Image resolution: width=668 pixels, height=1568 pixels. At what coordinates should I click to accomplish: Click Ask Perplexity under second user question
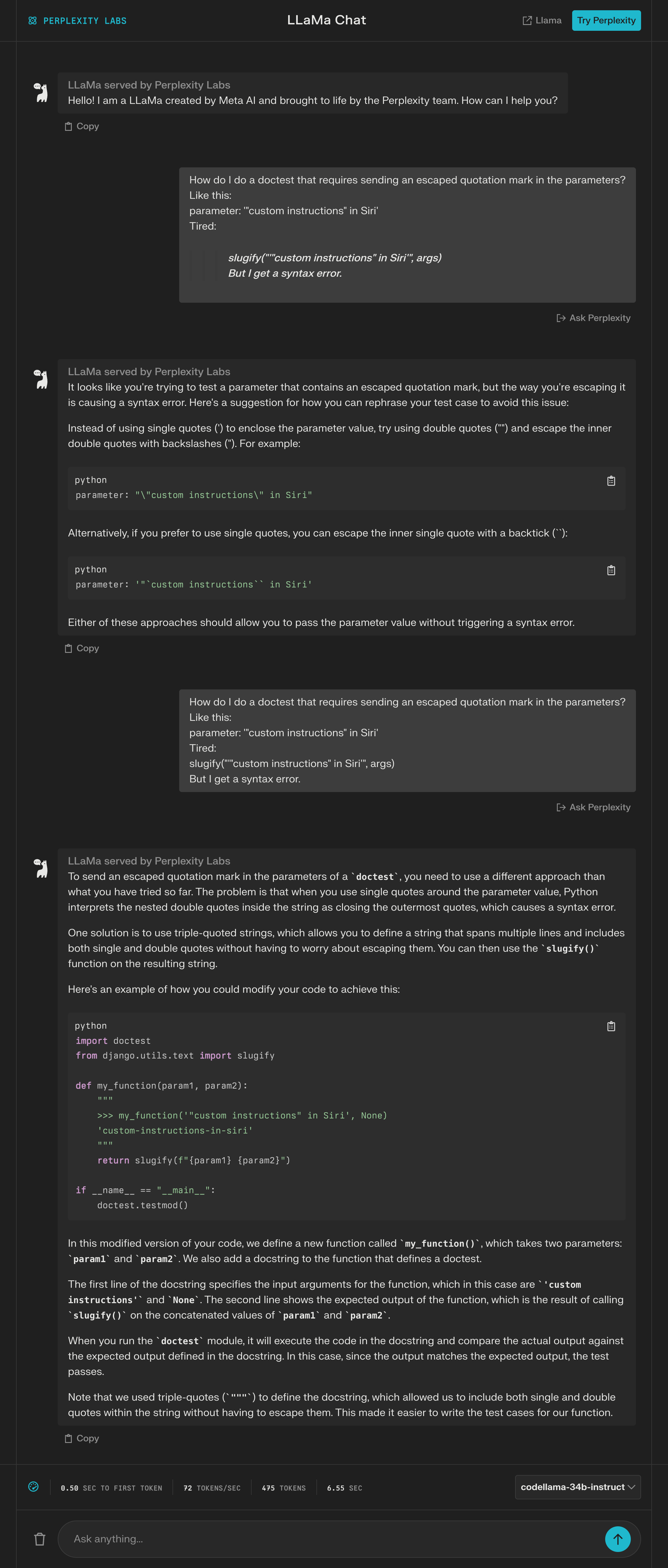(x=593, y=807)
